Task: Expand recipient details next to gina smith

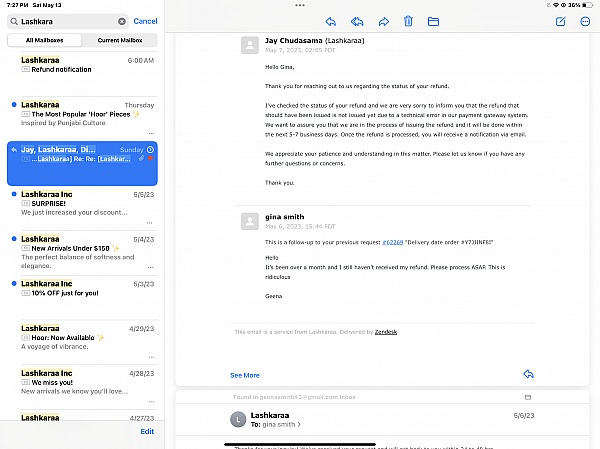Action: click(301, 424)
